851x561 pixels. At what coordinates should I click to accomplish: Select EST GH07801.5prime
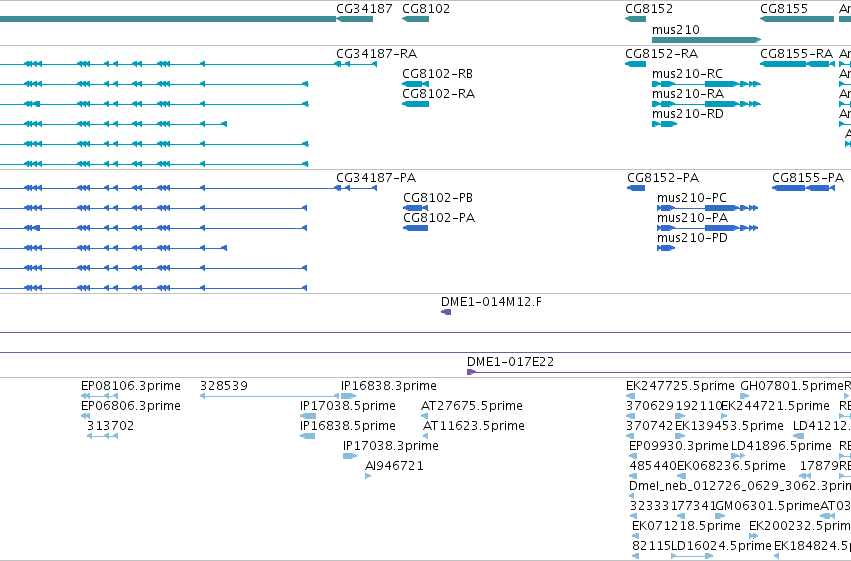coord(791,386)
